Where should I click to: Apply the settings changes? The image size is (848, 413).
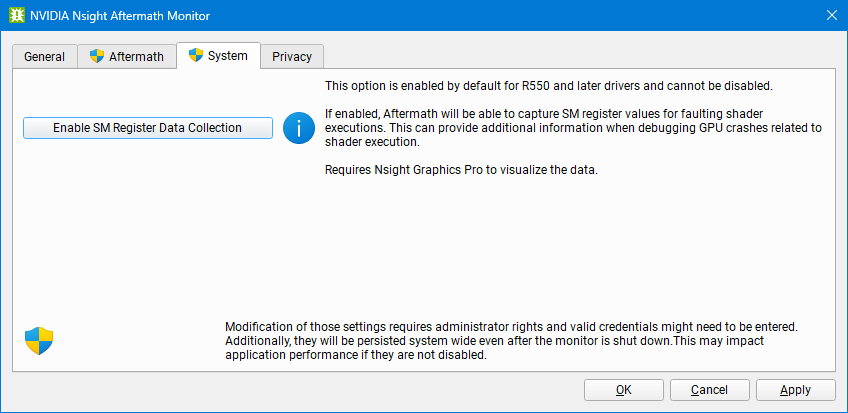click(796, 390)
